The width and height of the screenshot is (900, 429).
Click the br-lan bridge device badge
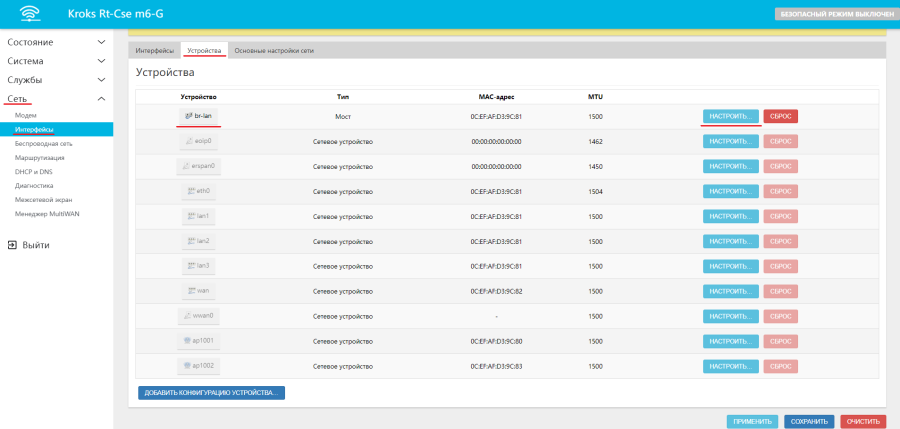(199, 116)
